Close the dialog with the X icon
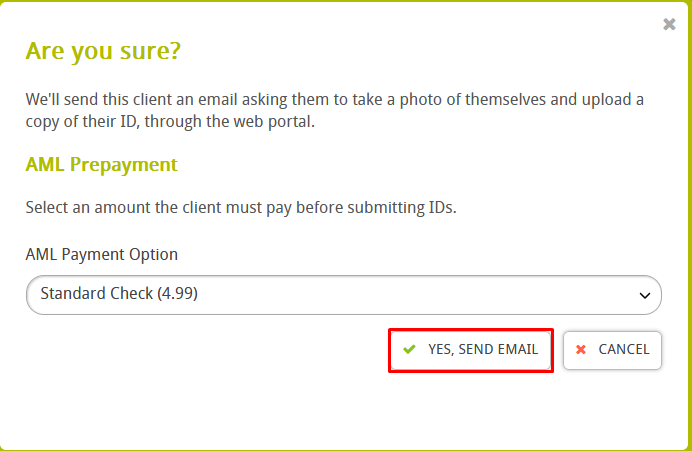The image size is (692, 451). (x=669, y=24)
